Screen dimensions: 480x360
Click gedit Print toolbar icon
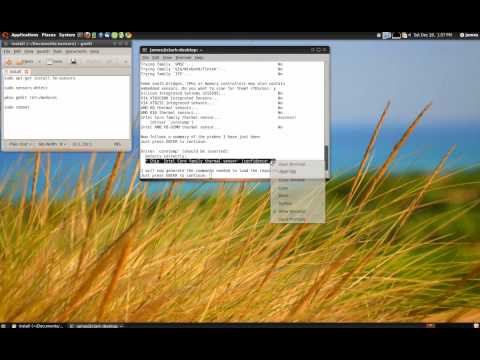click(74, 61)
